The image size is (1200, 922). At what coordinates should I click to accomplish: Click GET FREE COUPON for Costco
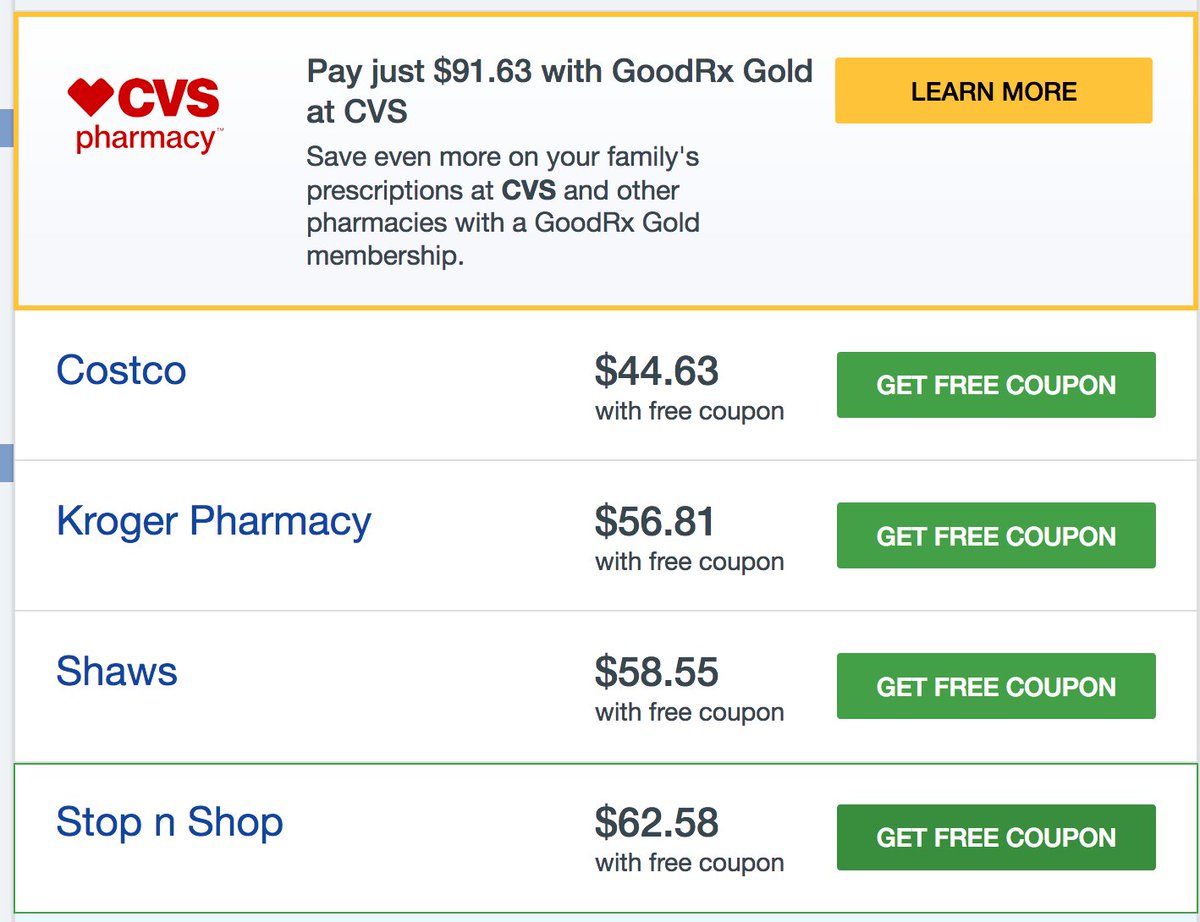996,384
